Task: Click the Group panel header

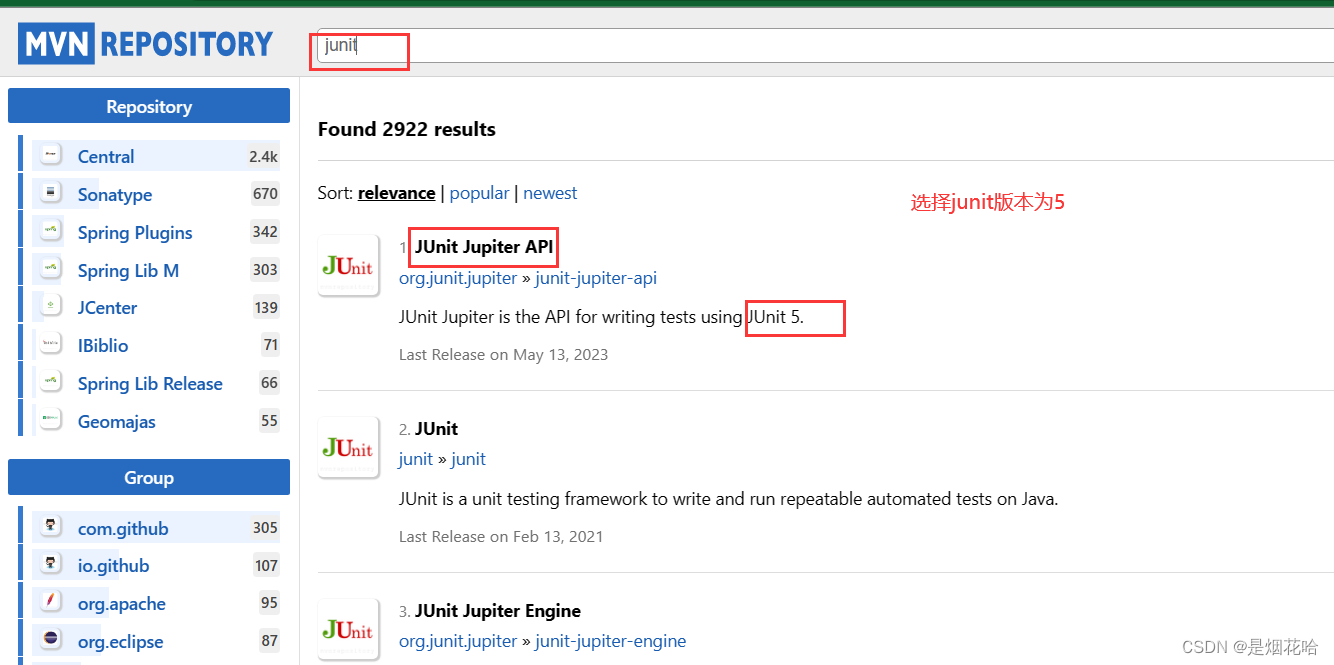Action: coord(149,477)
